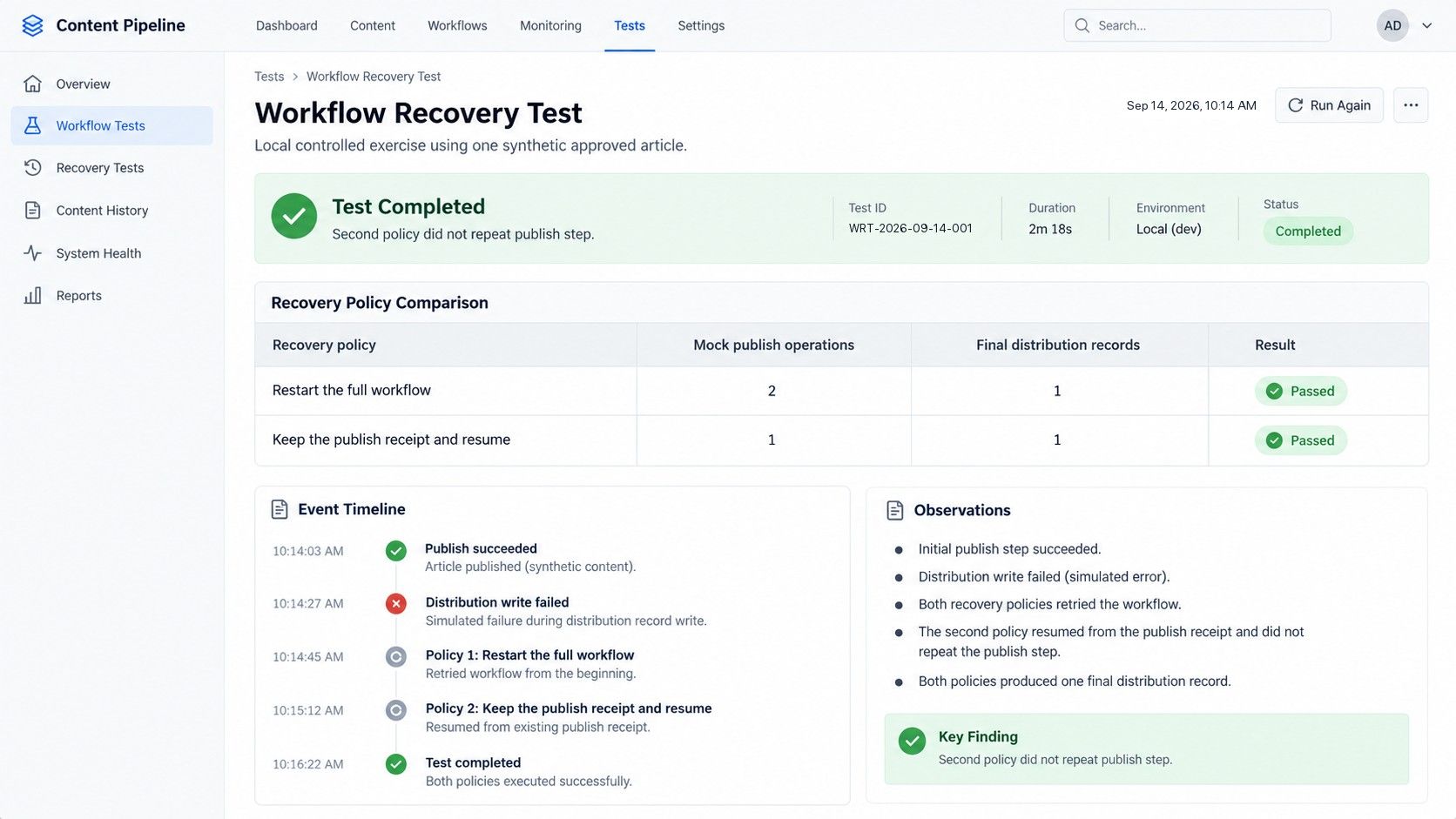Open the user account dropdown chevron

1426,25
